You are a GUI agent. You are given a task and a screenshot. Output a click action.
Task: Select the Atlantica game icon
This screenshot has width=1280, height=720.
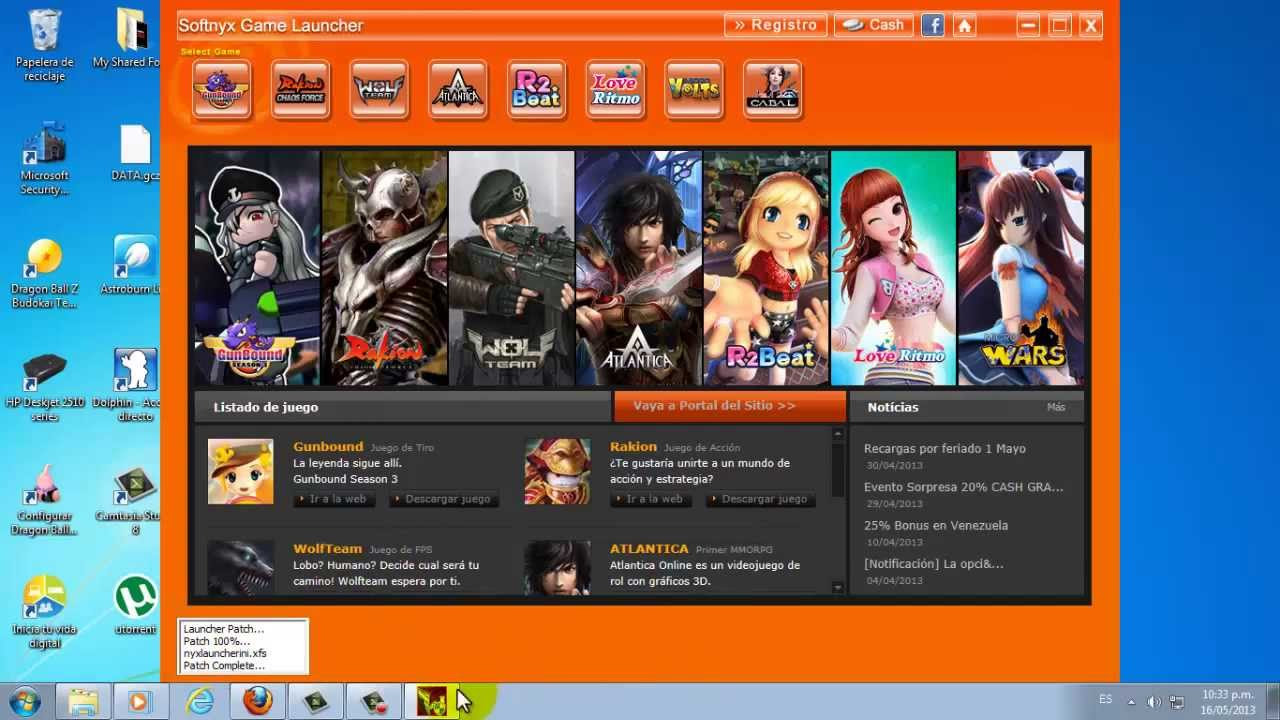click(458, 90)
